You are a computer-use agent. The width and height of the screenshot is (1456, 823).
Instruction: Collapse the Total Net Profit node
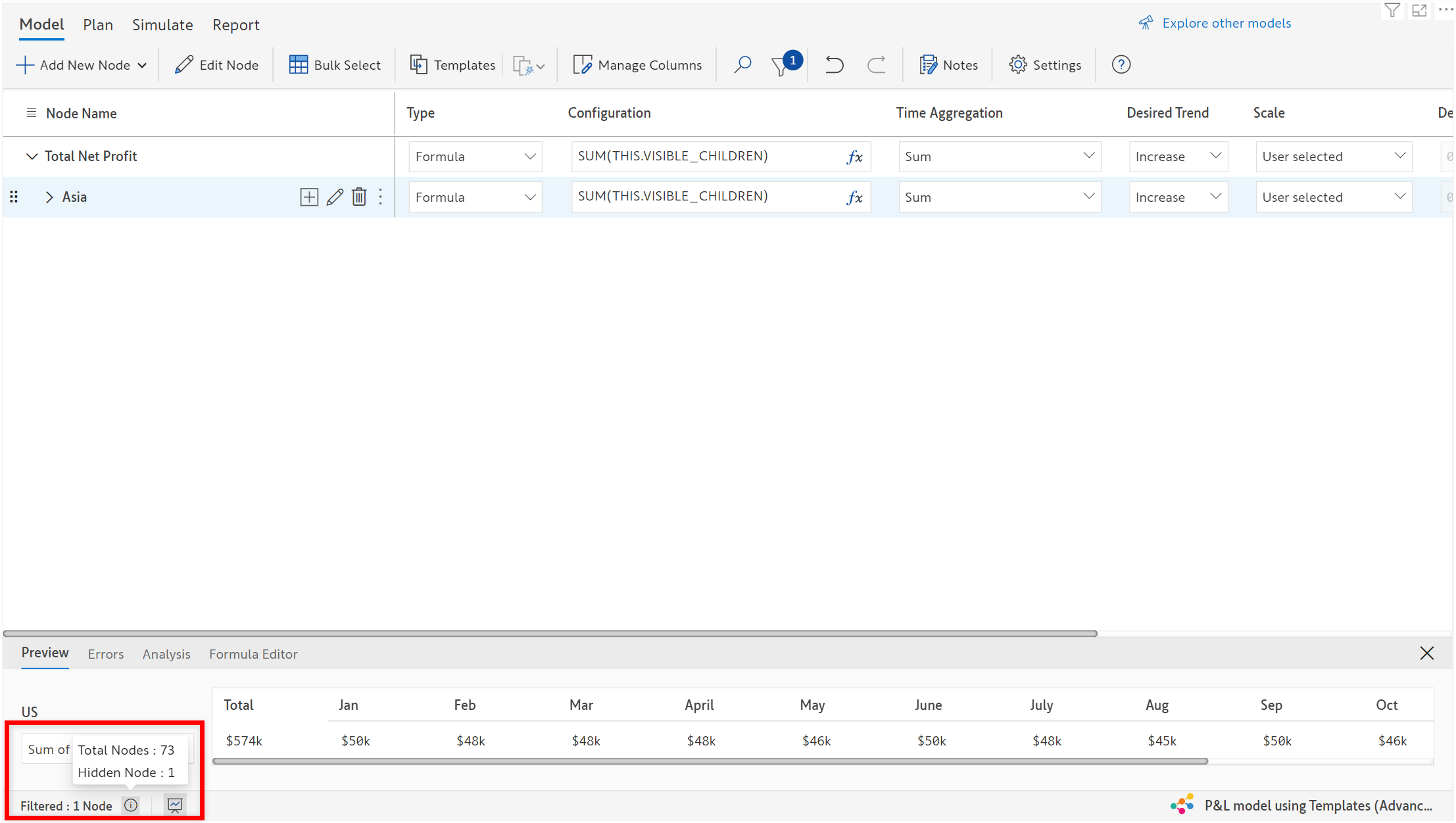click(x=31, y=156)
